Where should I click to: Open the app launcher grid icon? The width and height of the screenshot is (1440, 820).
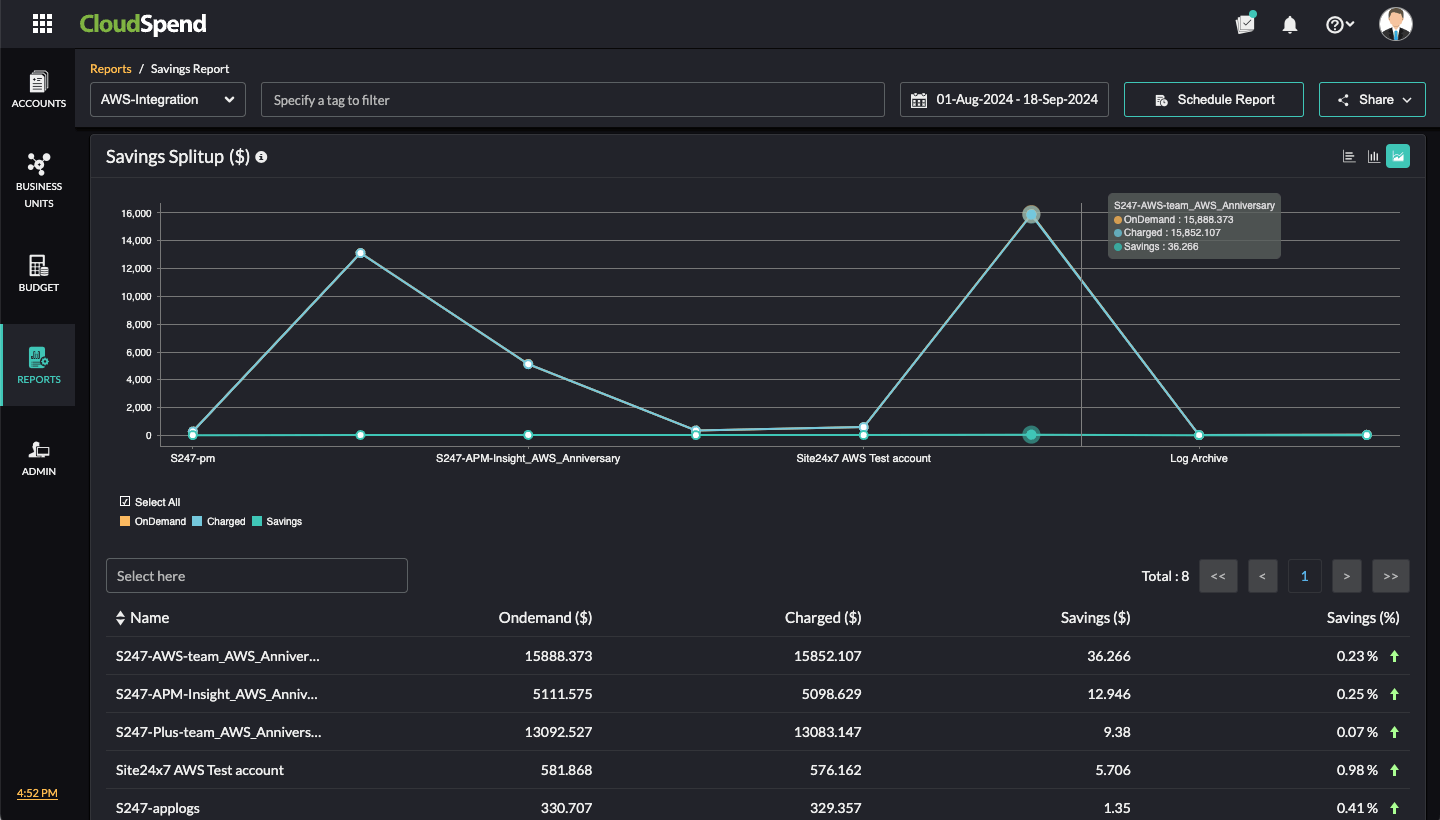pos(42,24)
